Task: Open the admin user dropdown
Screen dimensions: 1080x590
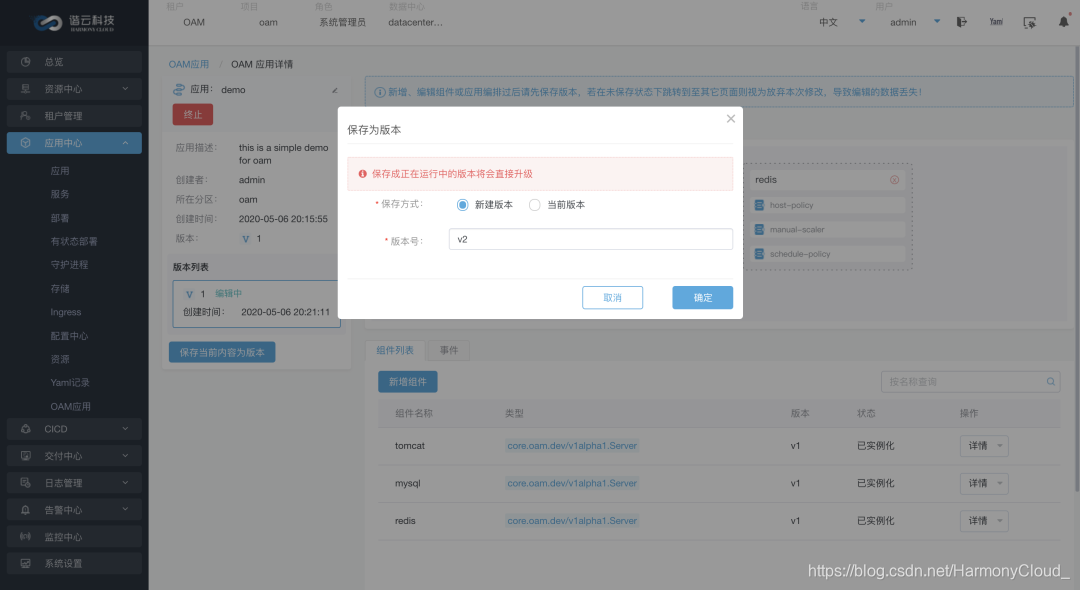Action: [x=915, y=22]
